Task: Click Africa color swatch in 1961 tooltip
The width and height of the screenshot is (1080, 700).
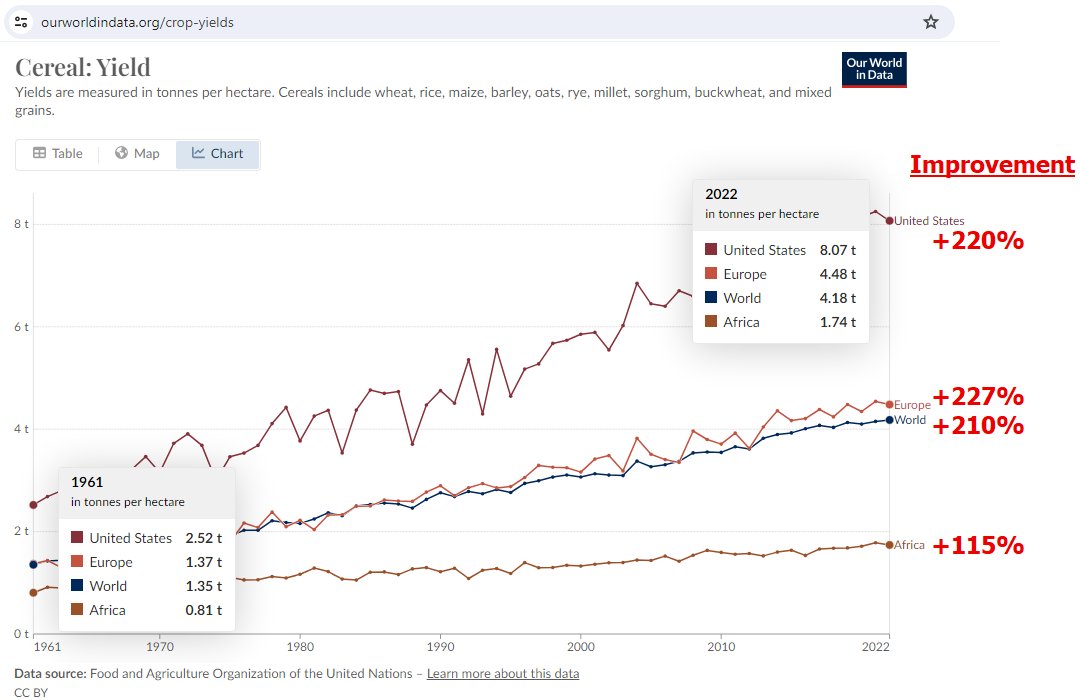Action: [x=76, y=610]
